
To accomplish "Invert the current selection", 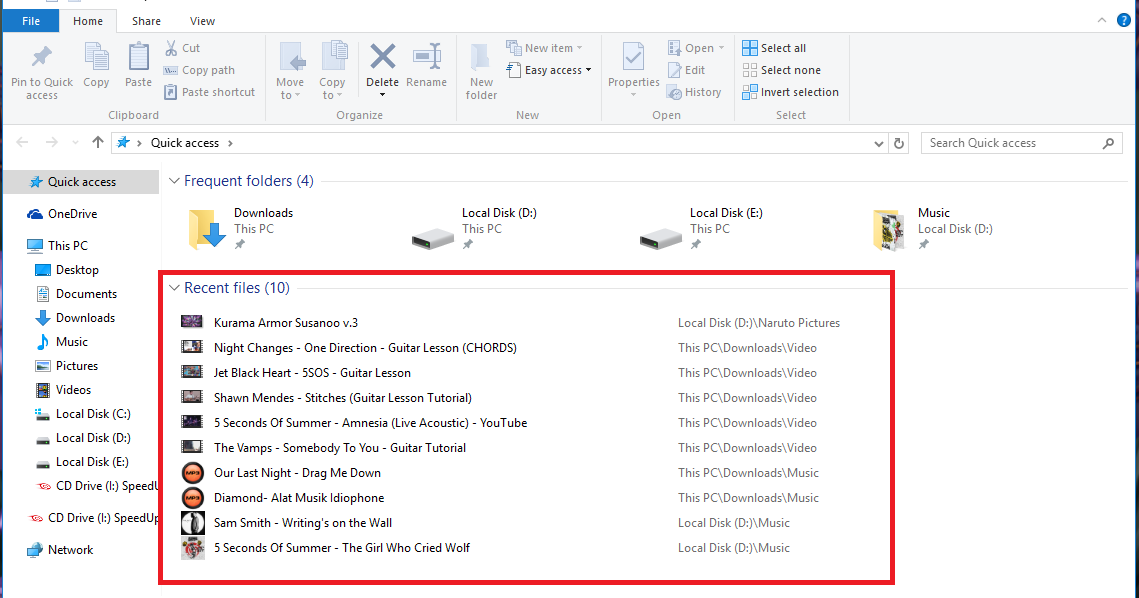I will point(791,91).
